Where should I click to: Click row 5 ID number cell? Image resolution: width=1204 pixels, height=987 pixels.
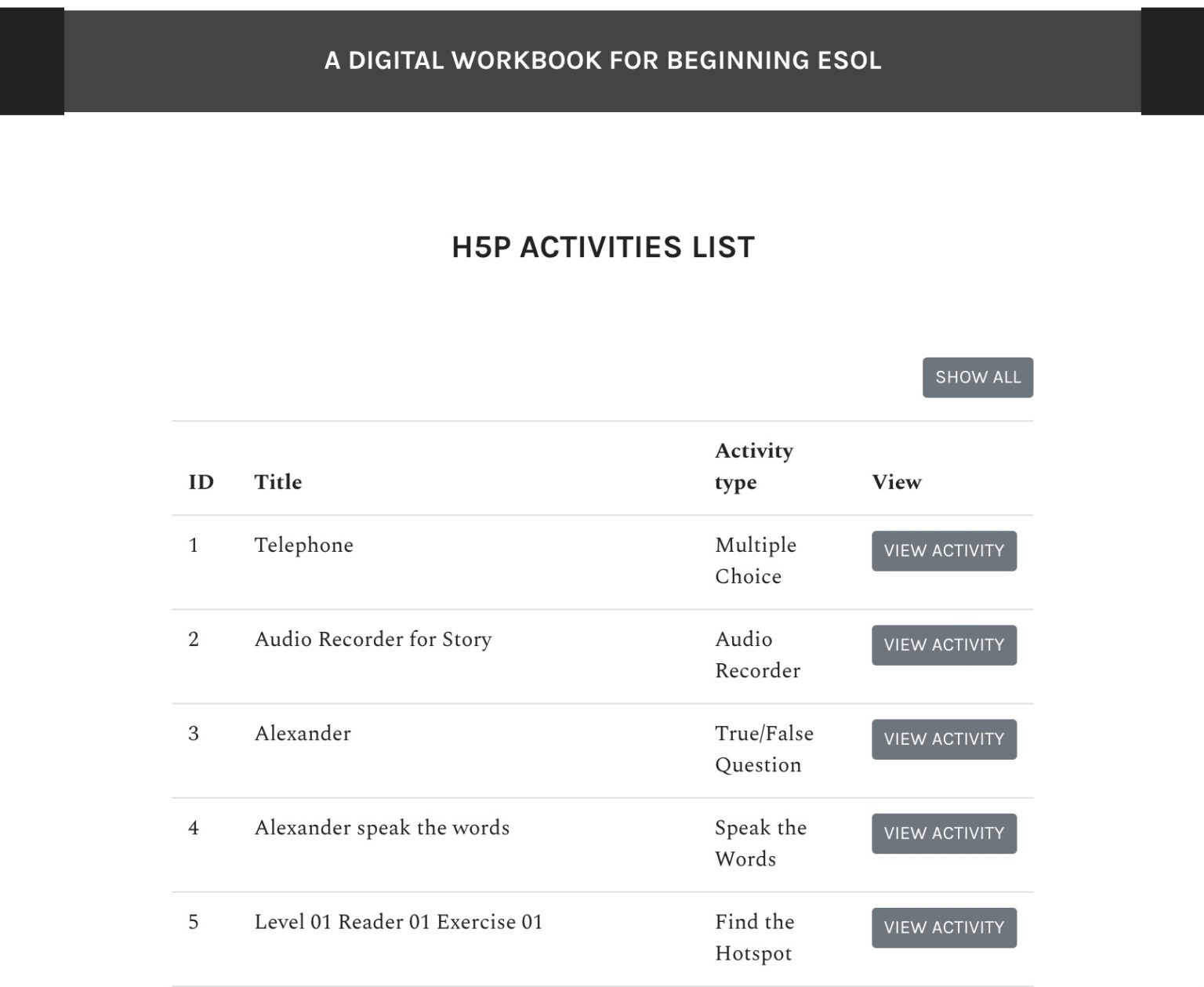coord(194,922)
